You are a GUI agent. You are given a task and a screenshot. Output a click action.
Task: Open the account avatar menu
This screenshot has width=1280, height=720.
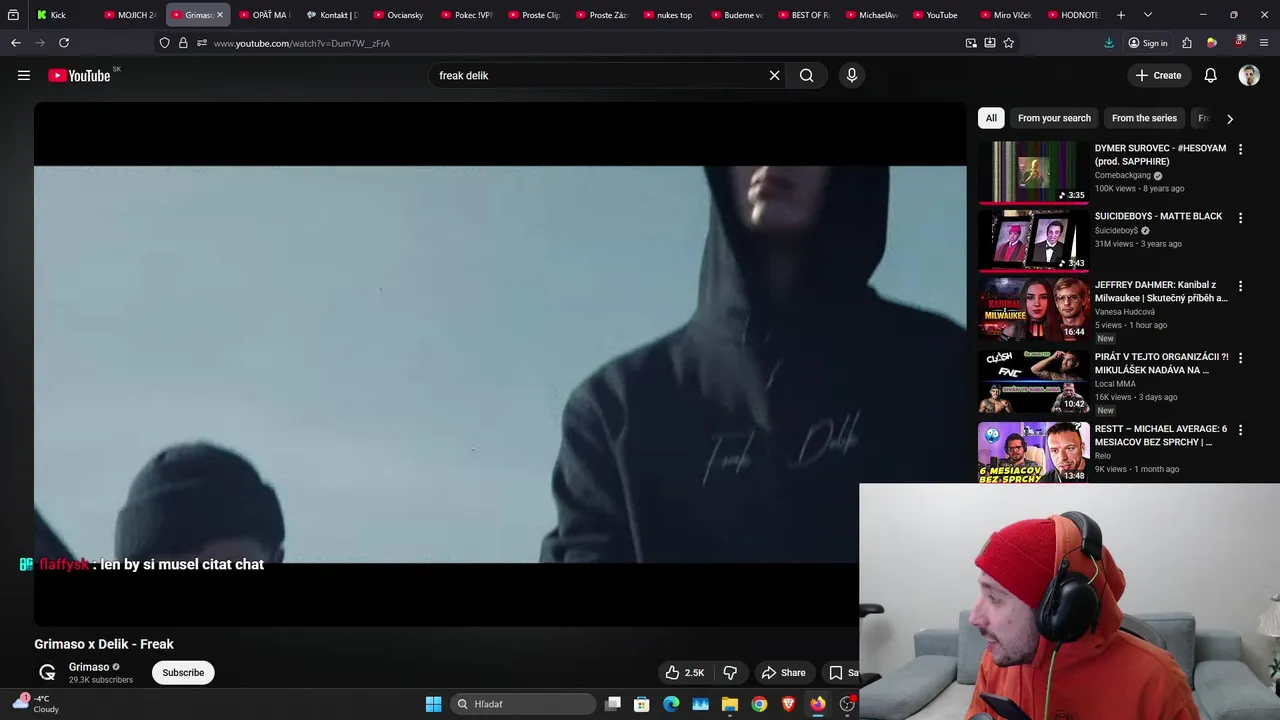1249,75
